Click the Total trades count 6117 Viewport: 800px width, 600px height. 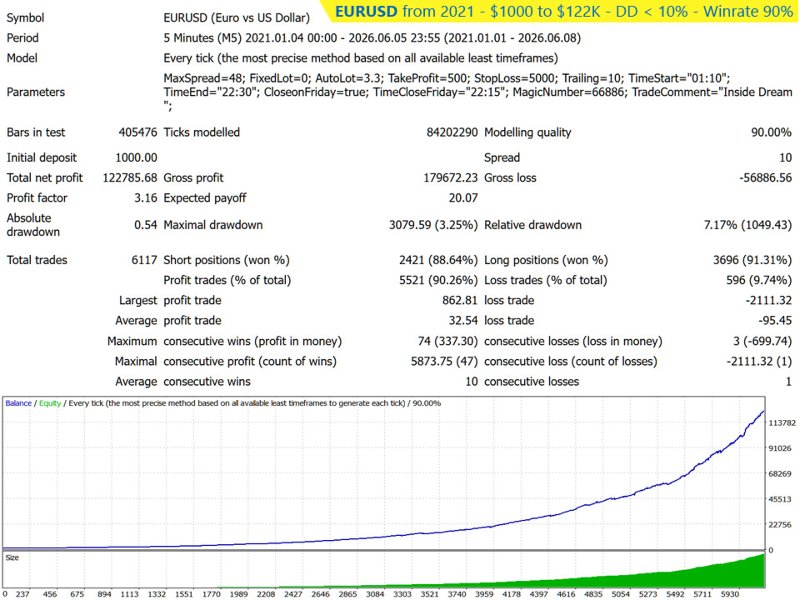[x=144, y=260]
